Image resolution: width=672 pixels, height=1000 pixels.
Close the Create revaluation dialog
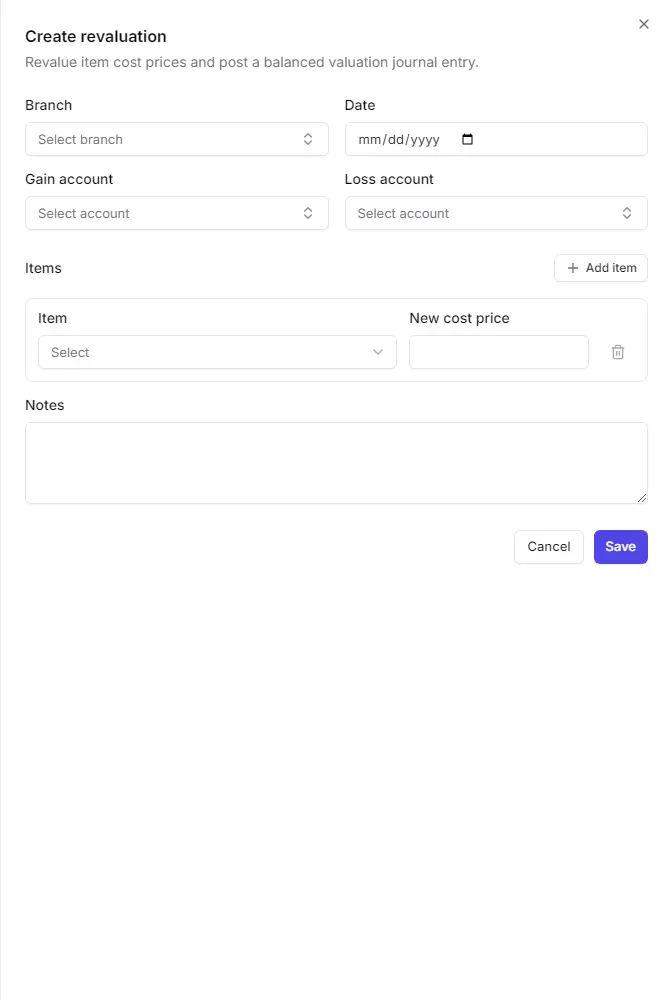point(643,24)
